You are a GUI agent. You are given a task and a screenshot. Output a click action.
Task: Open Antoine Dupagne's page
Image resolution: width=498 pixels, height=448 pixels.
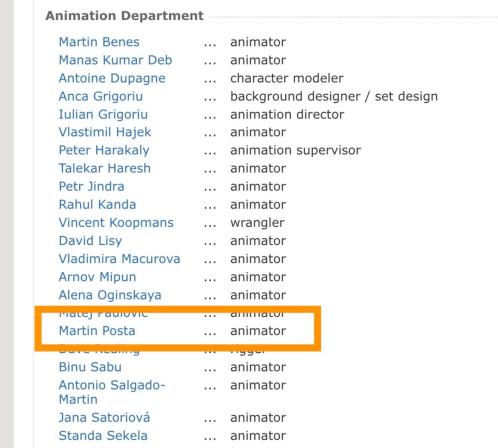[x=112, y=78]
